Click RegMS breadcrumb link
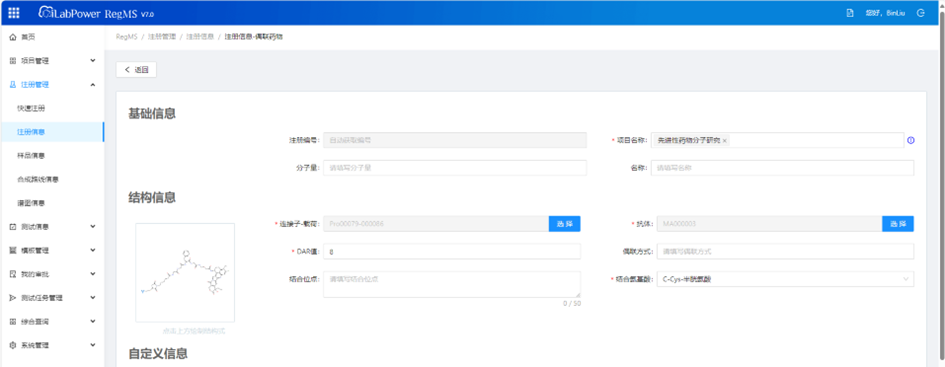This screenshot has width=945, height=367. (x=126, y=37)
